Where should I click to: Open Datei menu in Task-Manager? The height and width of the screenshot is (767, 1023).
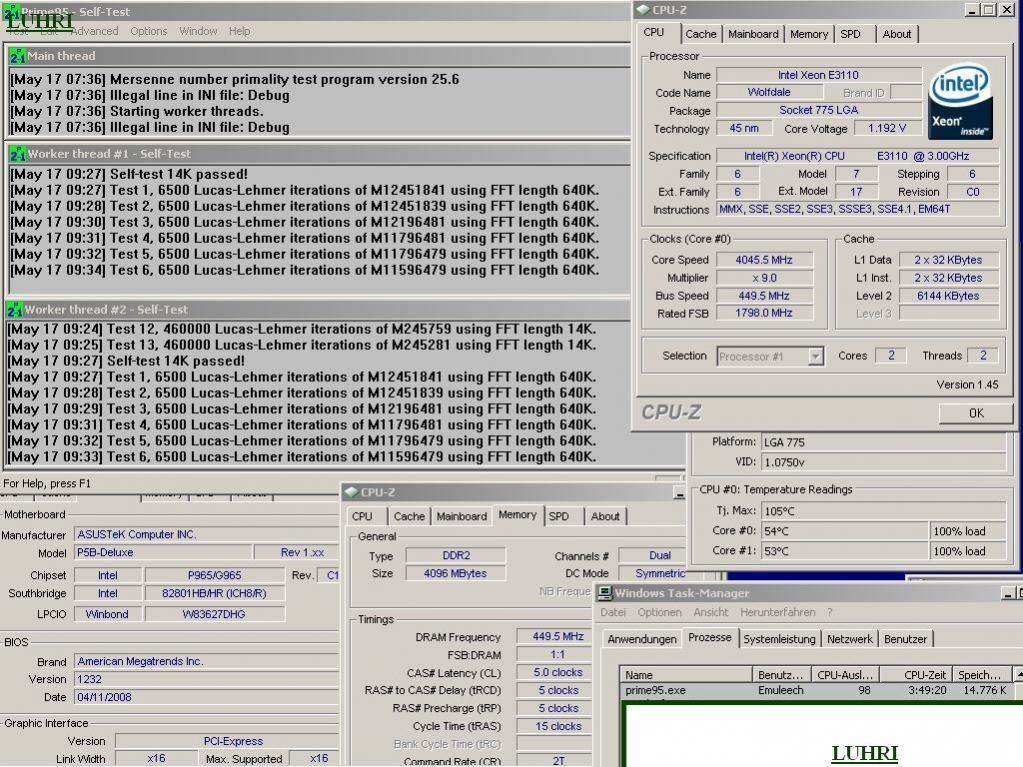pyautogui.click(x=613, y=612)
